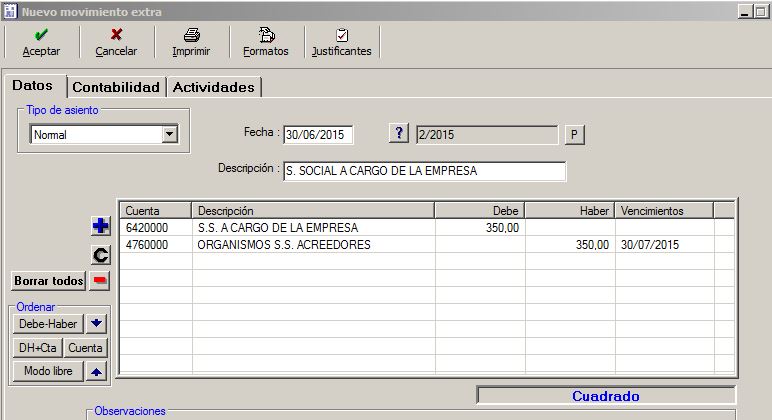Image resolution: width=772 pixels, height=420 pixels.
Task: Cancel the entry with red X
Action: tap(116, 43)
